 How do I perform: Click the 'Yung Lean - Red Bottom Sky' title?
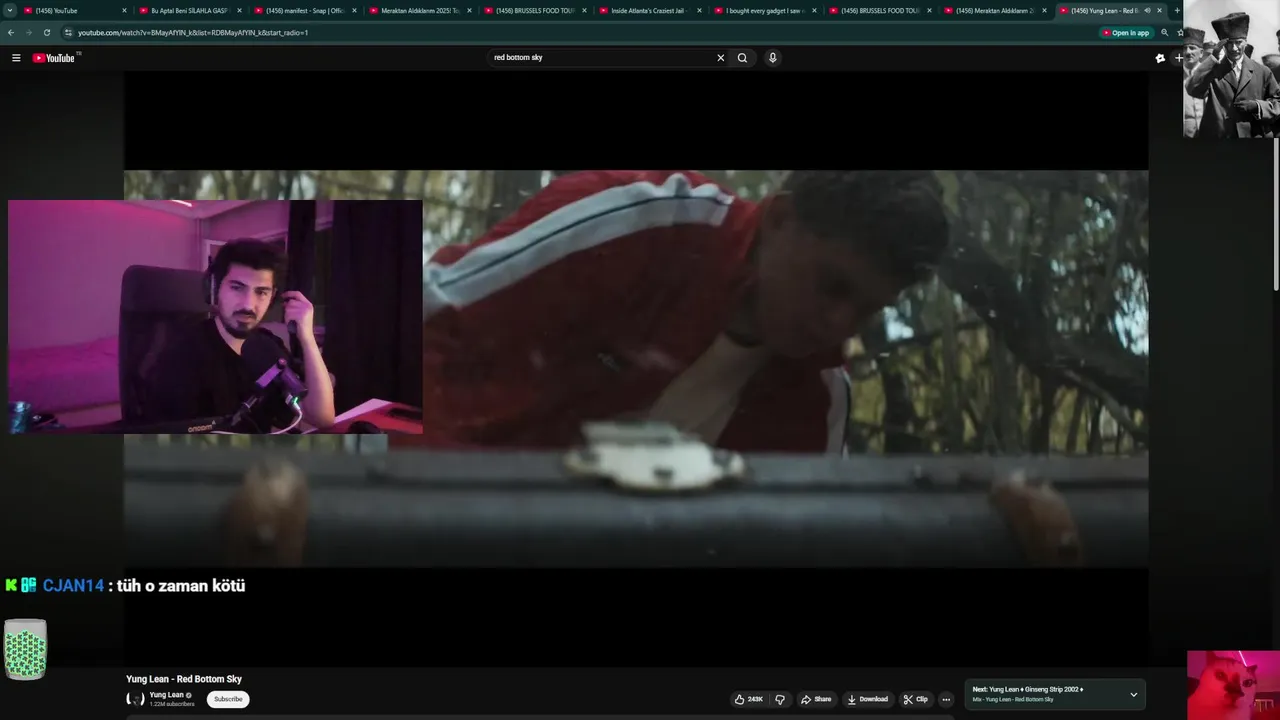click(184, 679)
